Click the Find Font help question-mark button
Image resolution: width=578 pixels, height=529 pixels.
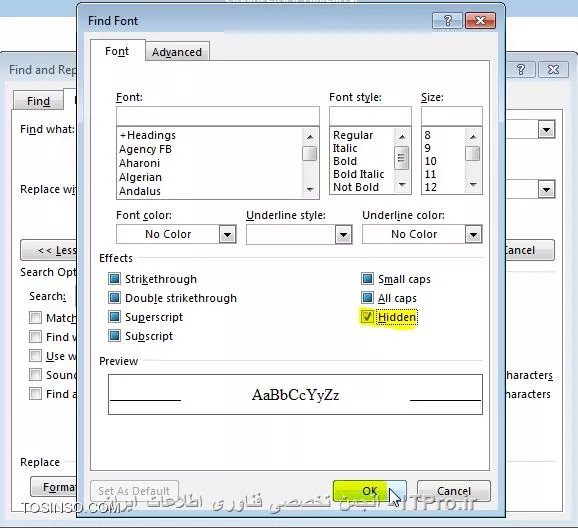click(x=447, y=20)
